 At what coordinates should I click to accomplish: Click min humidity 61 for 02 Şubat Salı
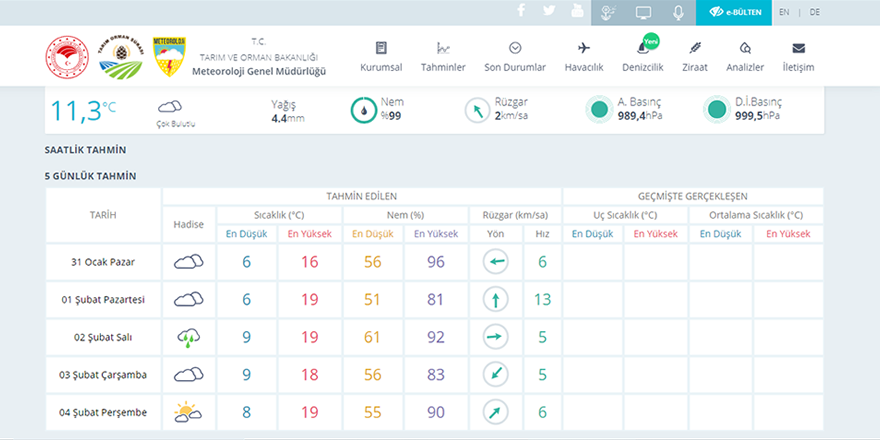tap(373, 337)
